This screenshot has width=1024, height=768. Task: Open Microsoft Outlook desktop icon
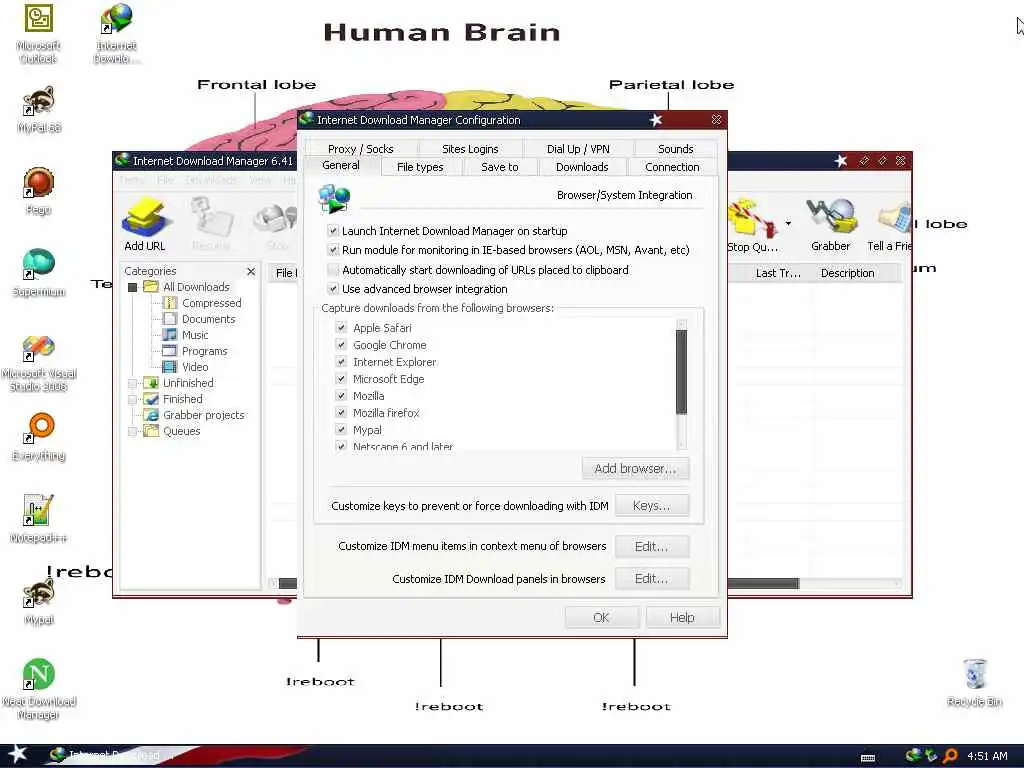[39, 33]
